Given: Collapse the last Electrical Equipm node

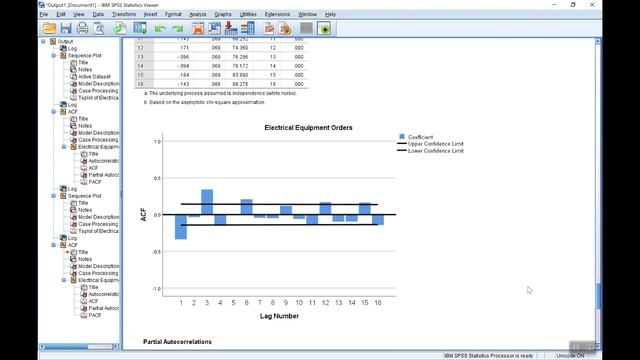Looking at the screenshot, I should point(64,280).
